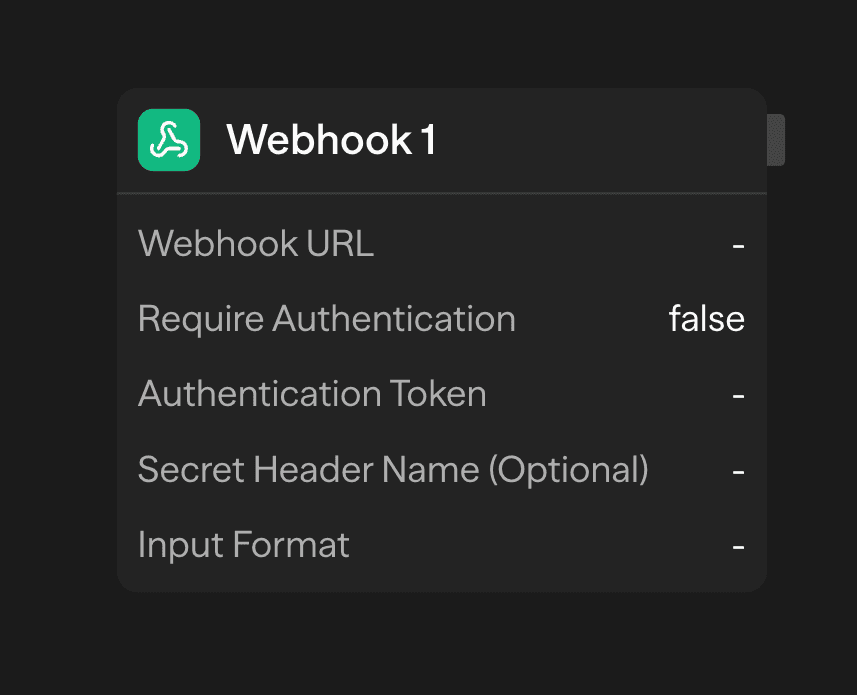Select the Webhook URL label text

pos(255,243)
